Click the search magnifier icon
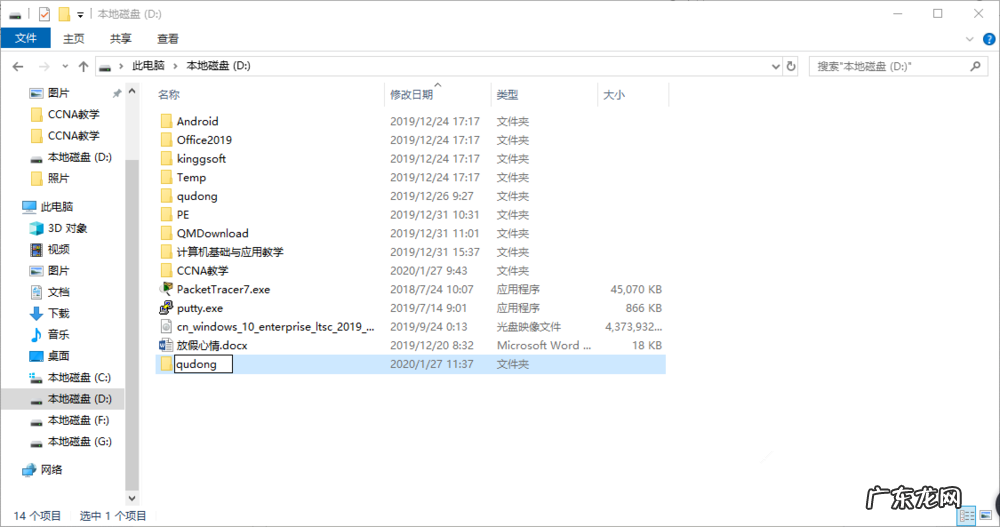The height and width of the screenshot is (527, 1000). click(x=975, y=66)
